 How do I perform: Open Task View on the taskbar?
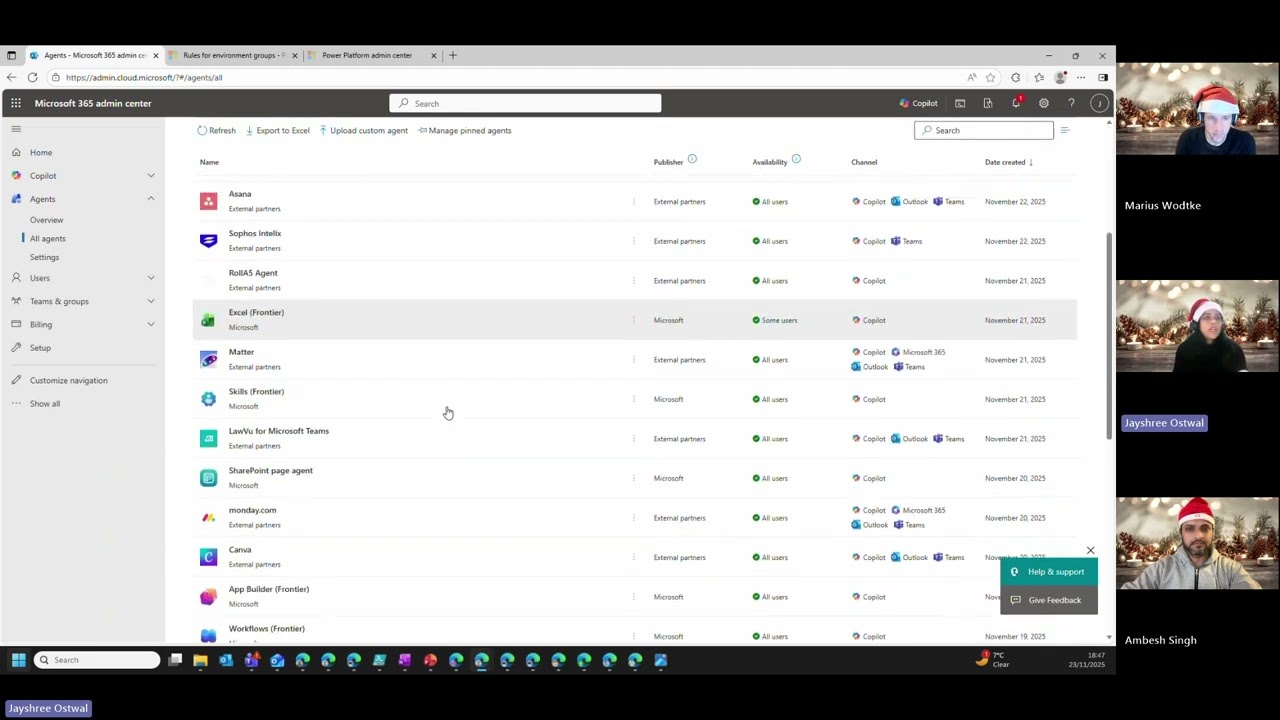[x=175, y=660]
